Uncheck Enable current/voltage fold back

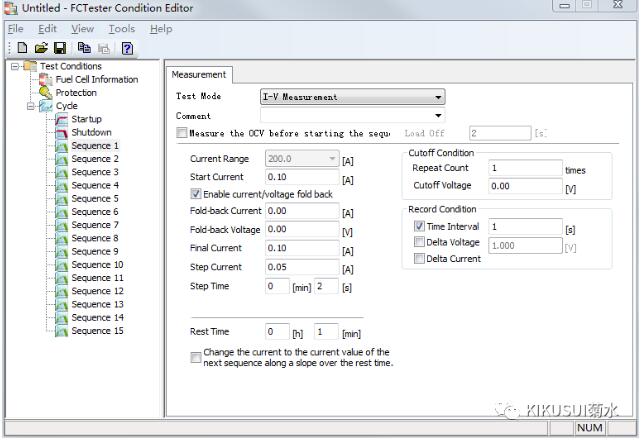196,194
